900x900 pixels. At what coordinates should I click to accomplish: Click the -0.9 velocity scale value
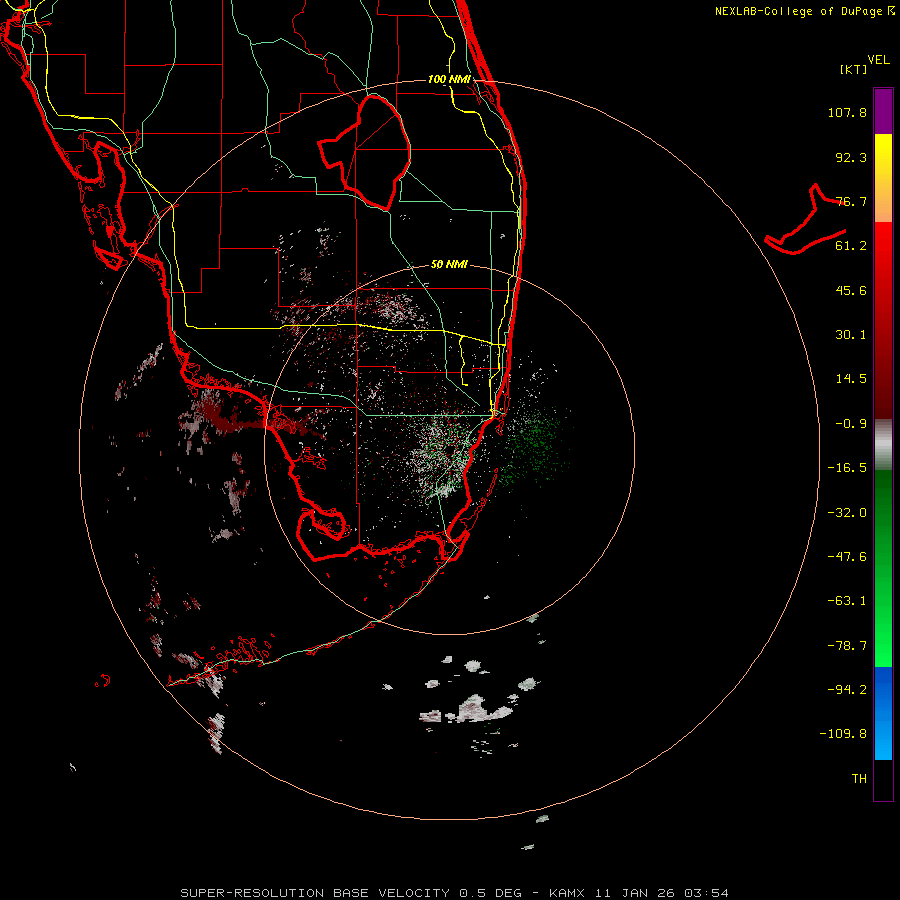pos(851,424)
